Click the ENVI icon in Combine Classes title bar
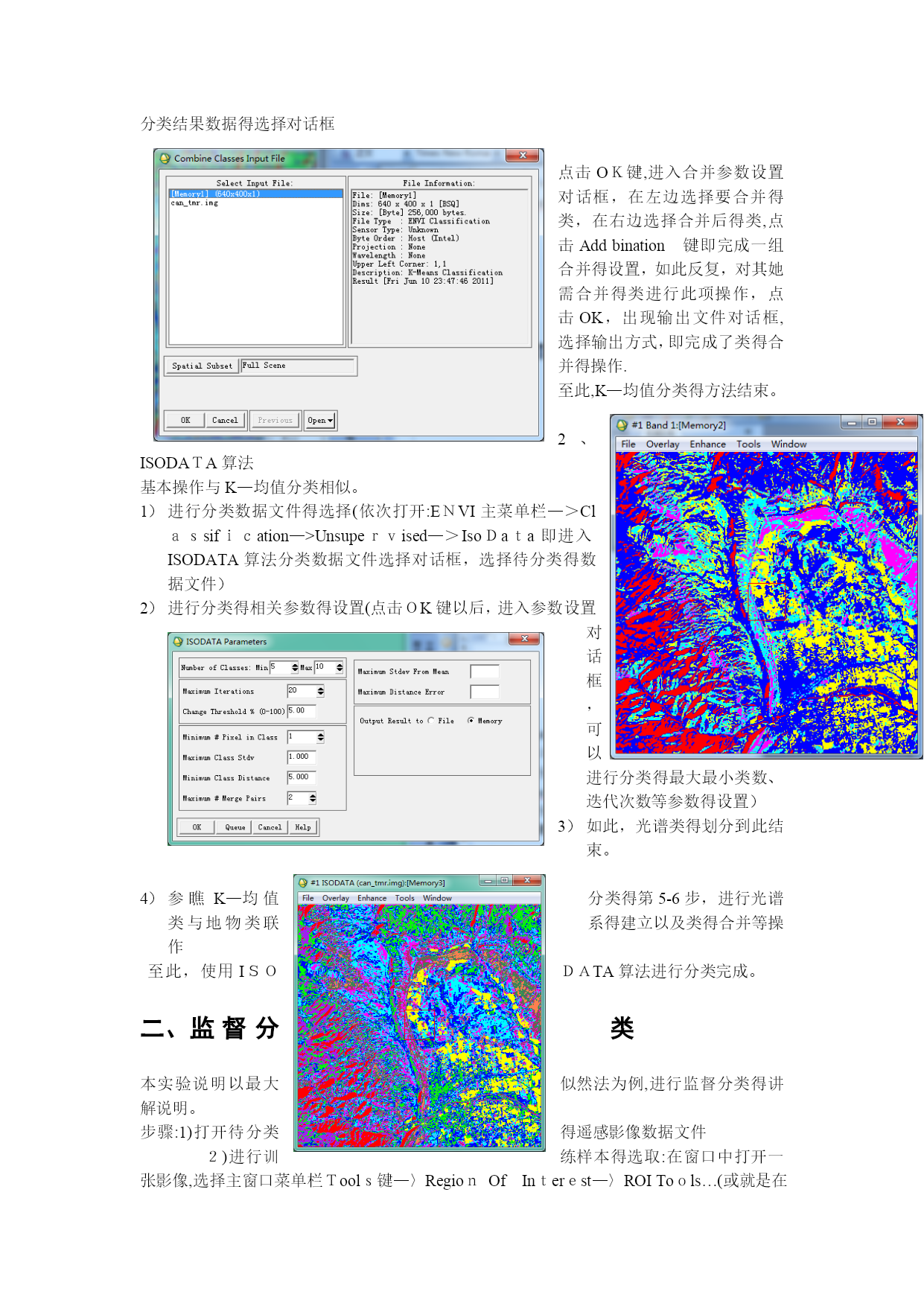Viewport: 924px width, 1306px height. coord(165,159)
